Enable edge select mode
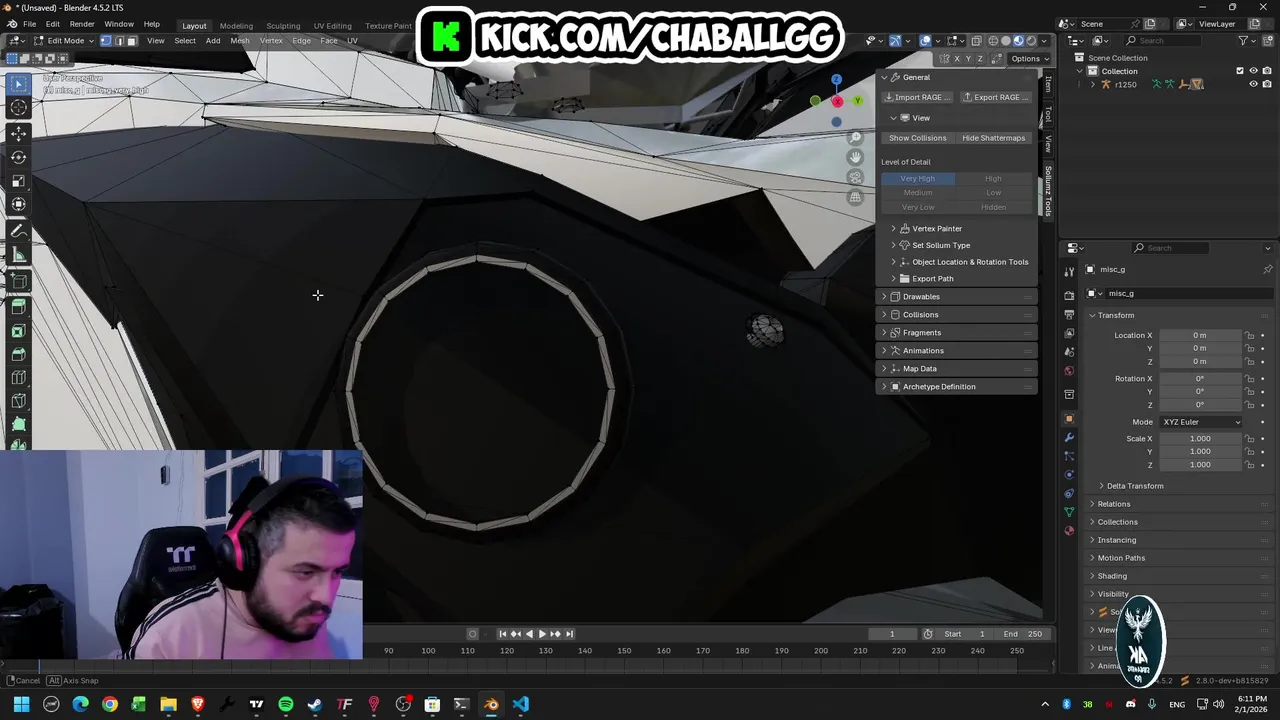Screen dimensions: 1280x720 coord(119,41)
